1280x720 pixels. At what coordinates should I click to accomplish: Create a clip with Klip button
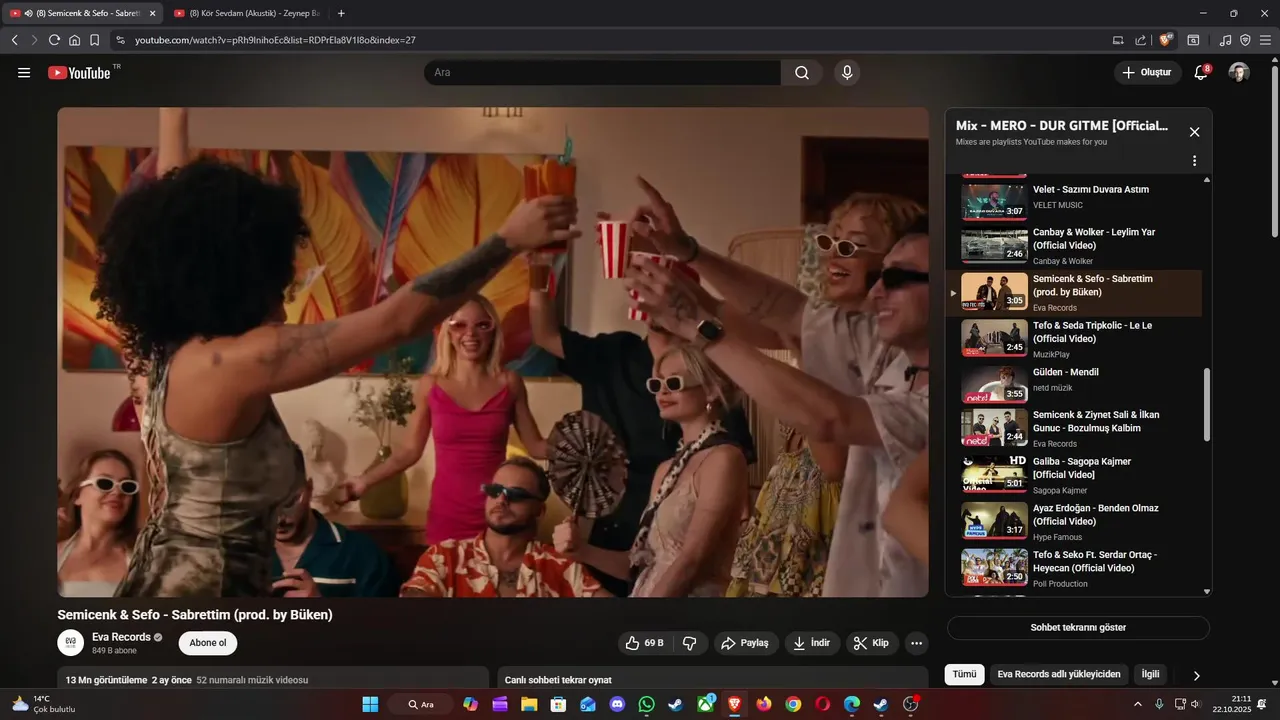coord(872,643)
